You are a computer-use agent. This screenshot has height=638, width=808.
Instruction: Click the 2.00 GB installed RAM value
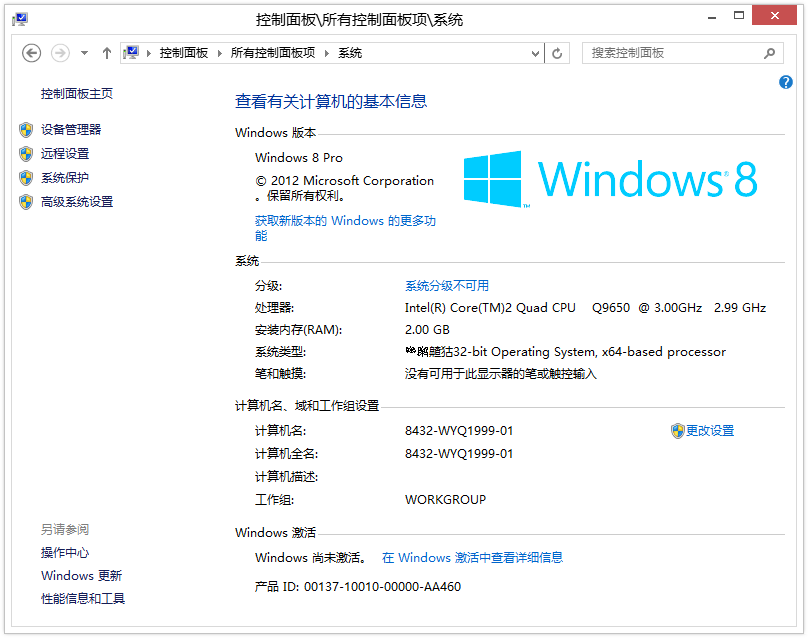coord(427,330)
